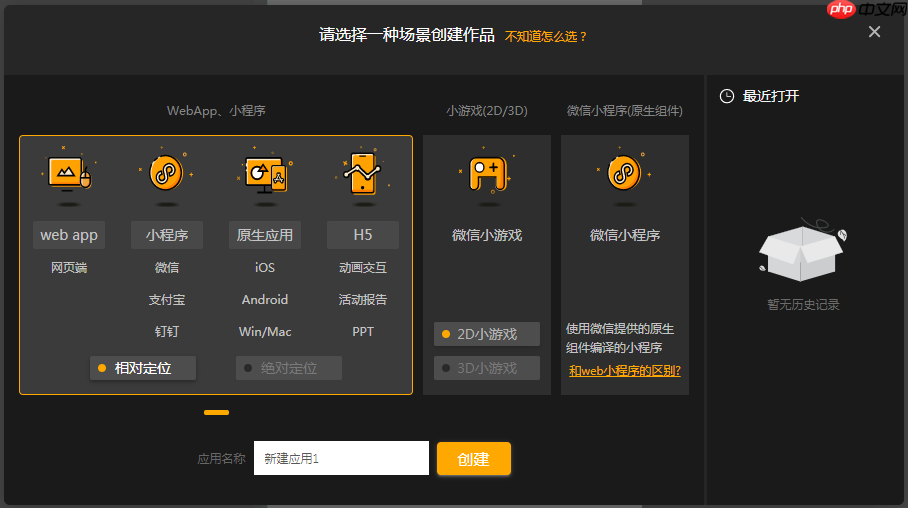The height and width of the screenshot is (508, 908).
Task: Click the 网页端 text
Action: coord(69,268)
